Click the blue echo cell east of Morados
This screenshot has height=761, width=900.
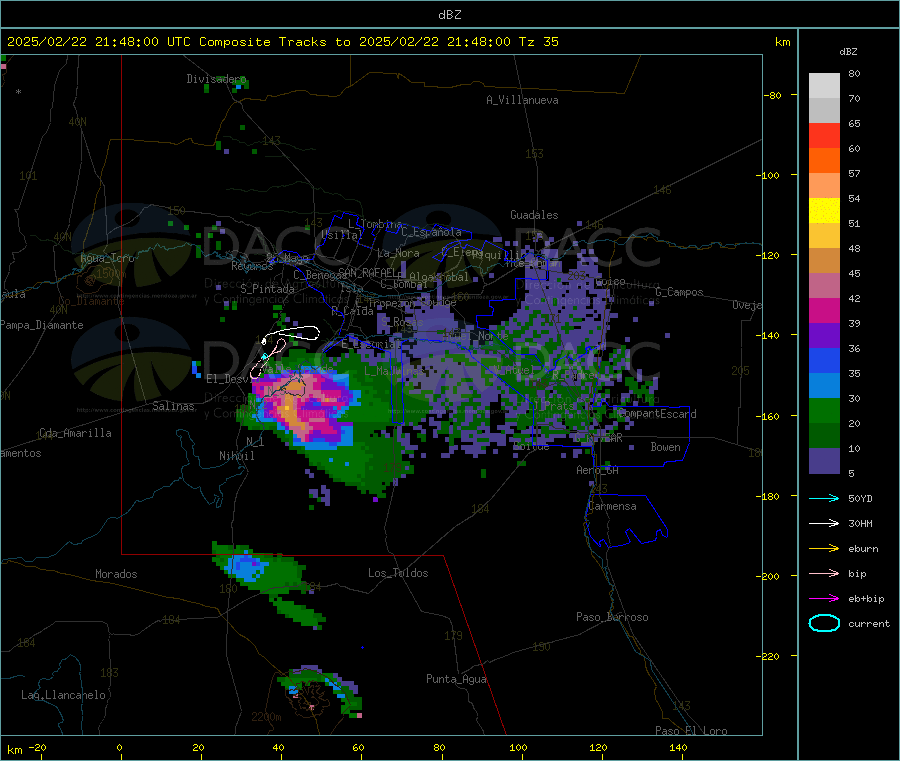tap(246, 567)
